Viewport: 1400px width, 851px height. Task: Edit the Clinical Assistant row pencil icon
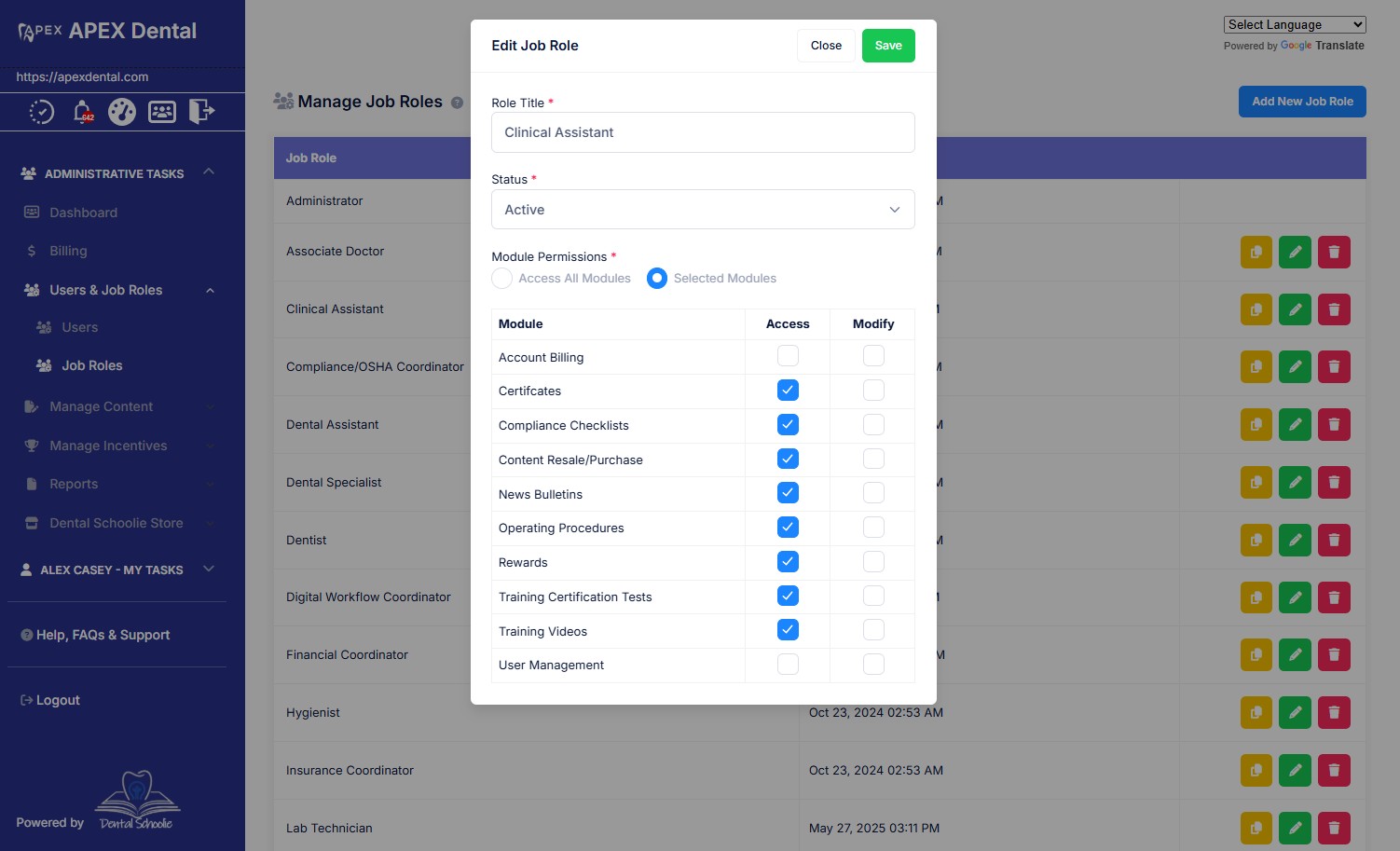(1296, 309)
